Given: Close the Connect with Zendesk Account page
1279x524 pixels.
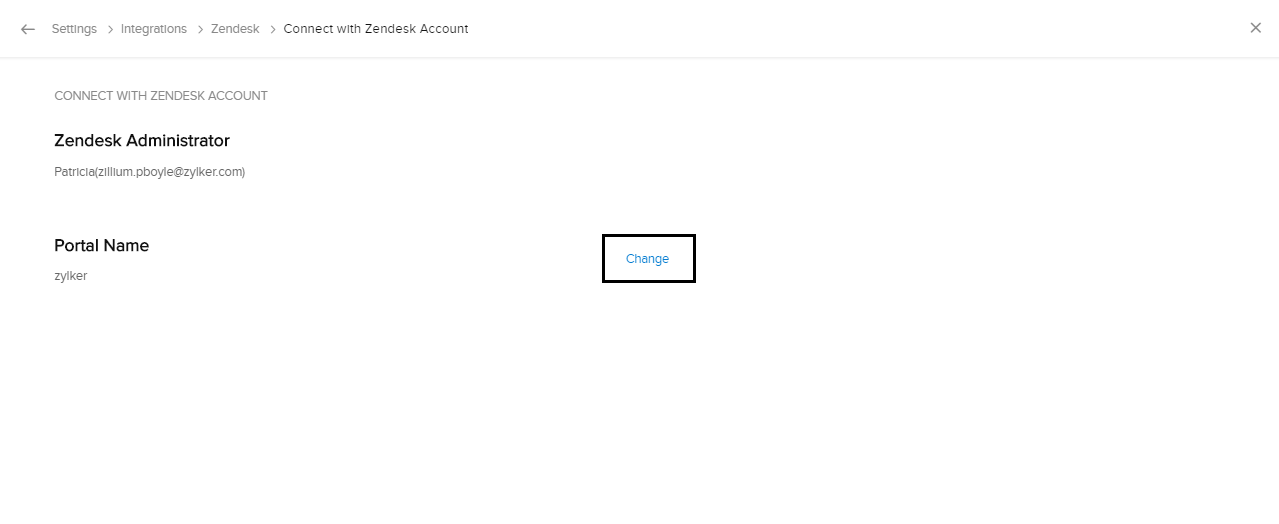Looking at the screenshot, I should point(1256,28).
